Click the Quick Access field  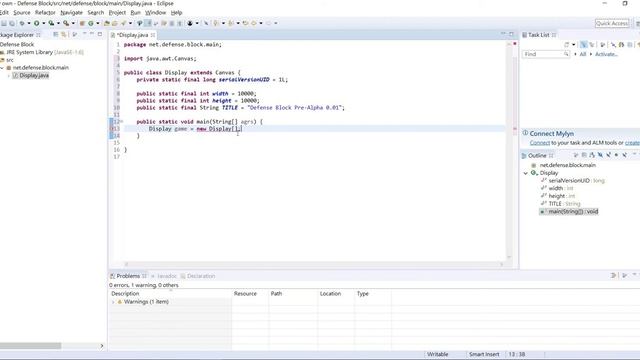pyautogui.click(x=611, y=23)
